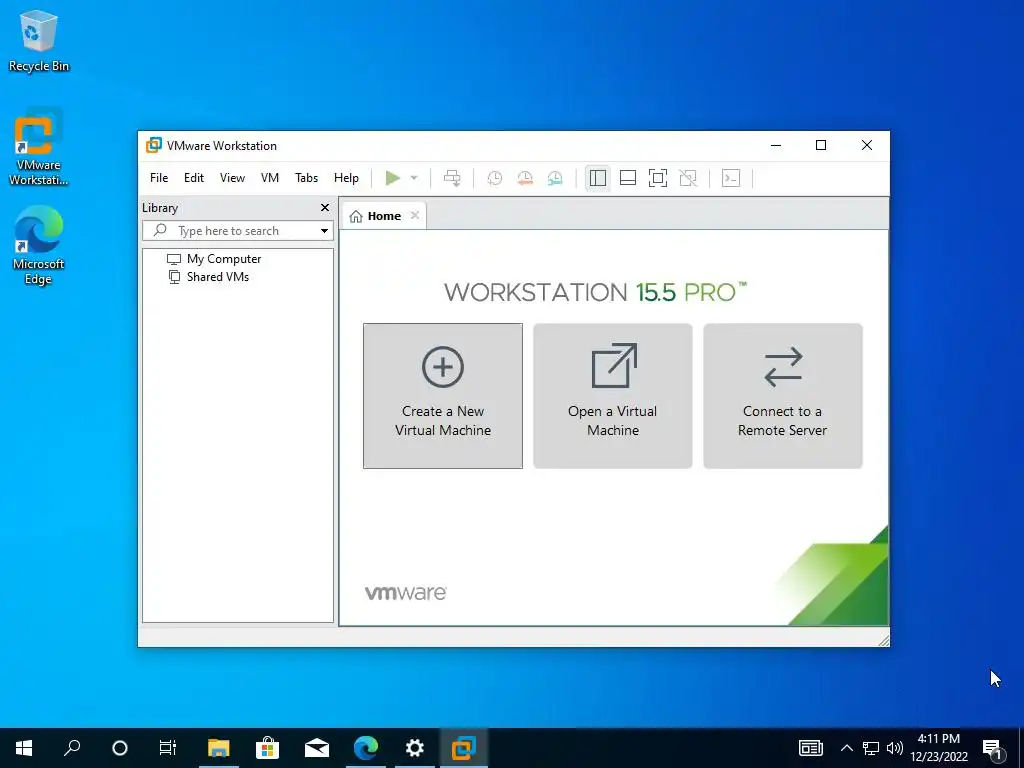Screen dimensions: 1024x768
Task: Open the View menu
Action: point(232,178)
